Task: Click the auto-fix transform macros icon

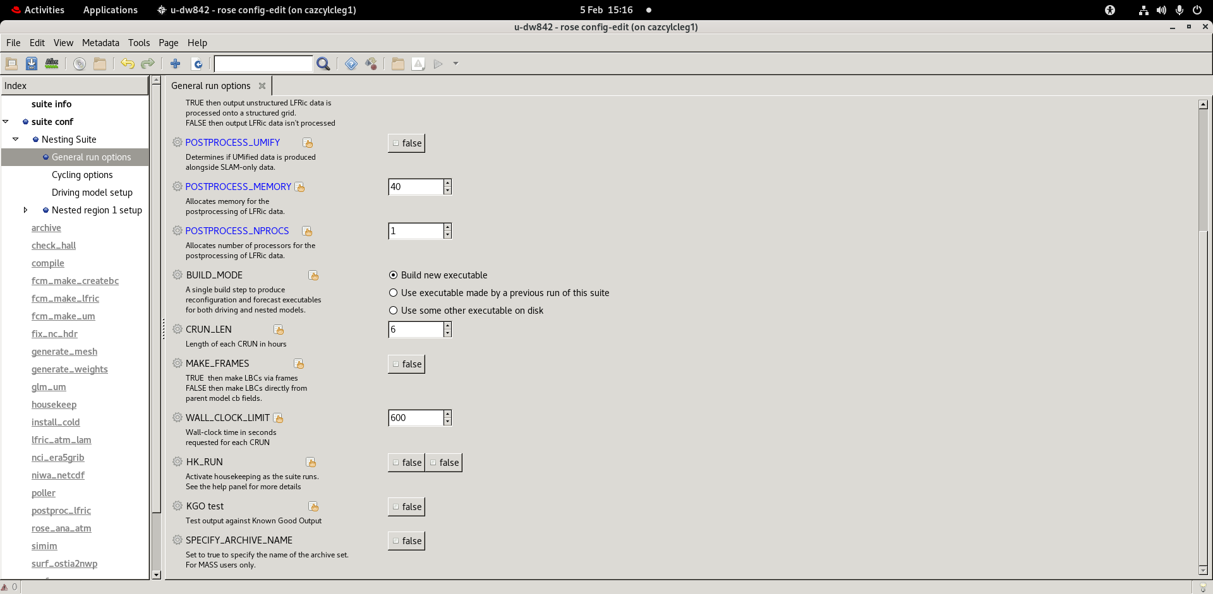Action: click(371, 64)
